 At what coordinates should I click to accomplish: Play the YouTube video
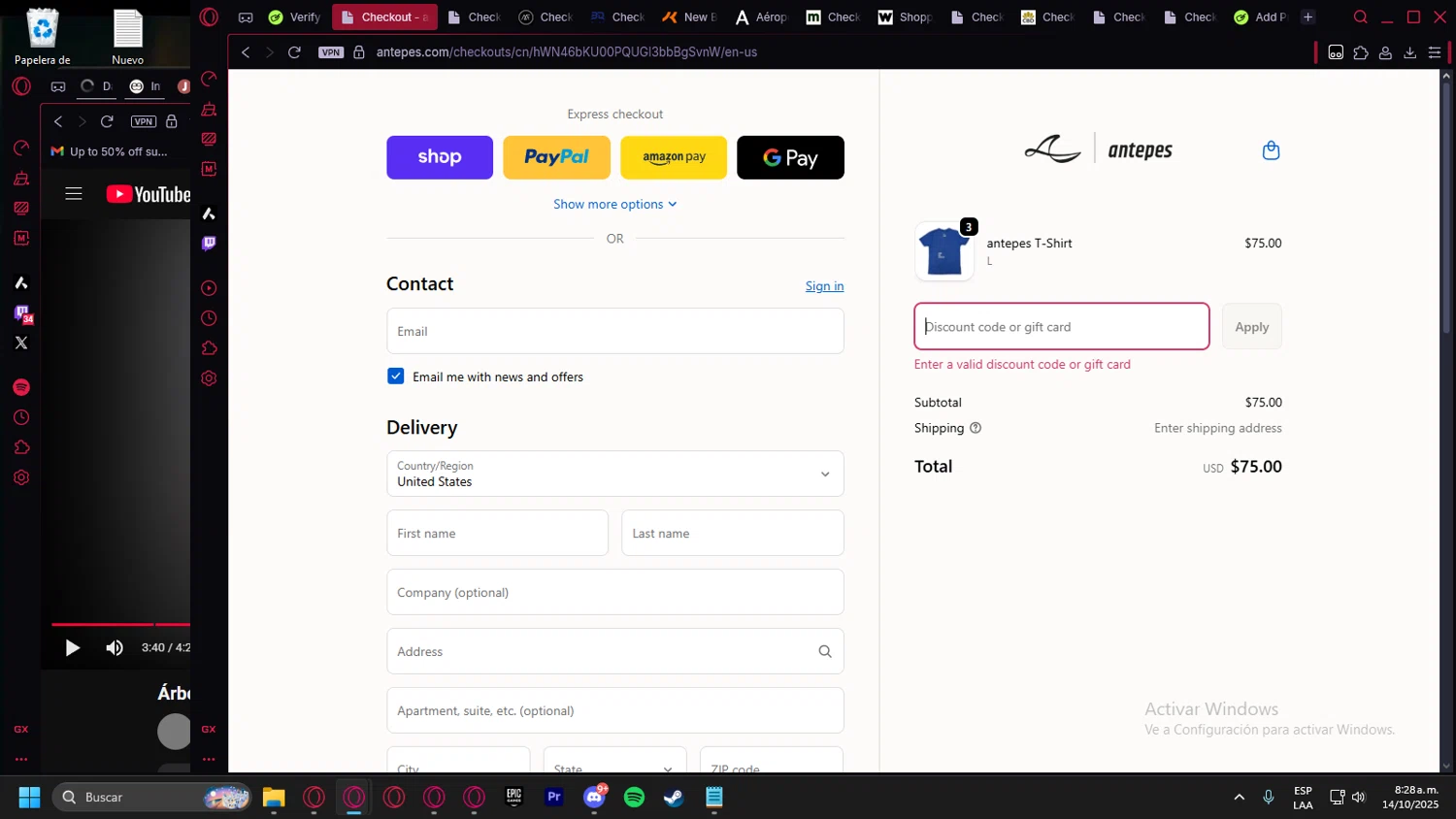72,647
